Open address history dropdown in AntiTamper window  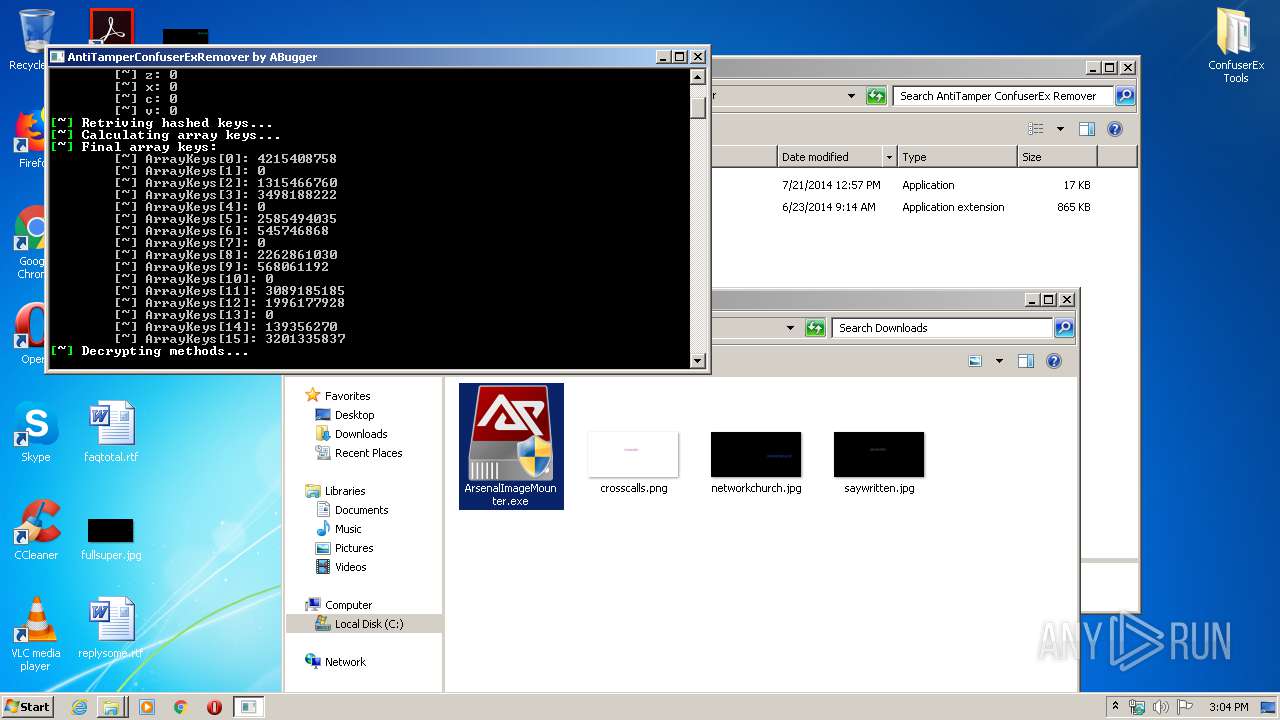(851, 96)
